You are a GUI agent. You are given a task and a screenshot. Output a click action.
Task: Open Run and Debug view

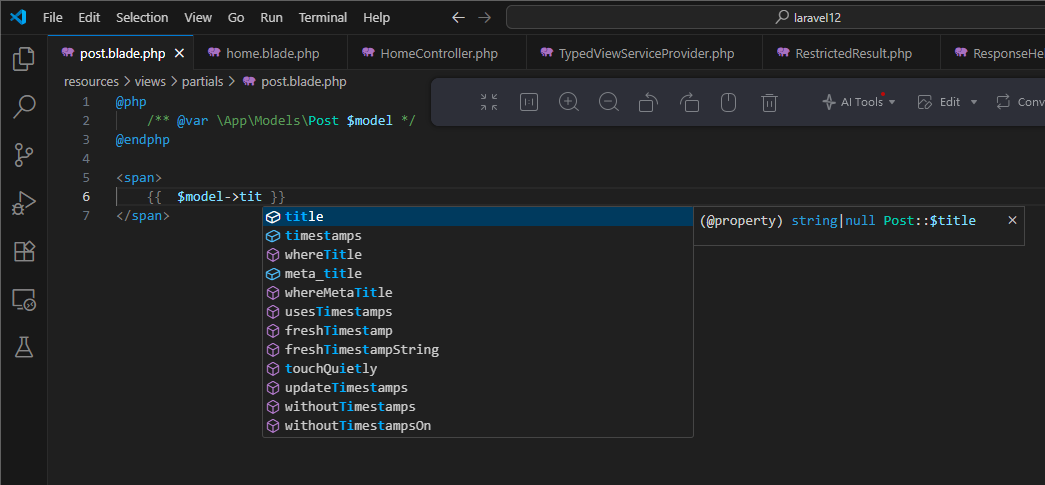click(24, 204)
